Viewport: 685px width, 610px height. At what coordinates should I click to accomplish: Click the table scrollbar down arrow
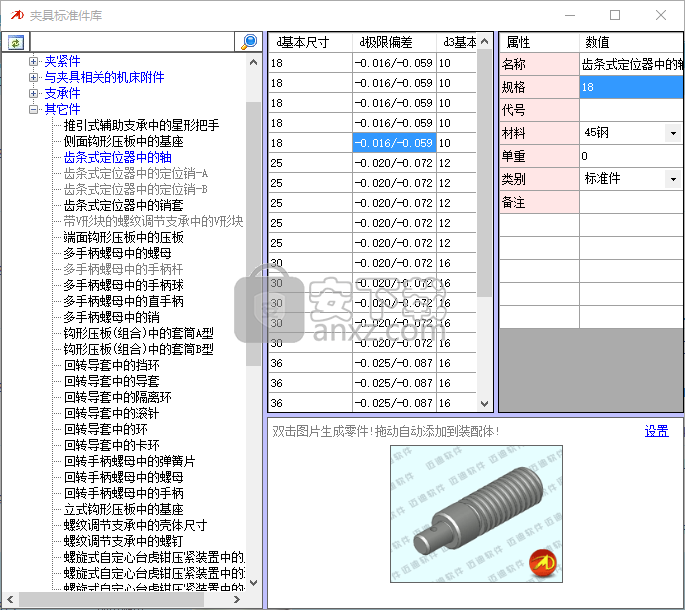[484, 404]
